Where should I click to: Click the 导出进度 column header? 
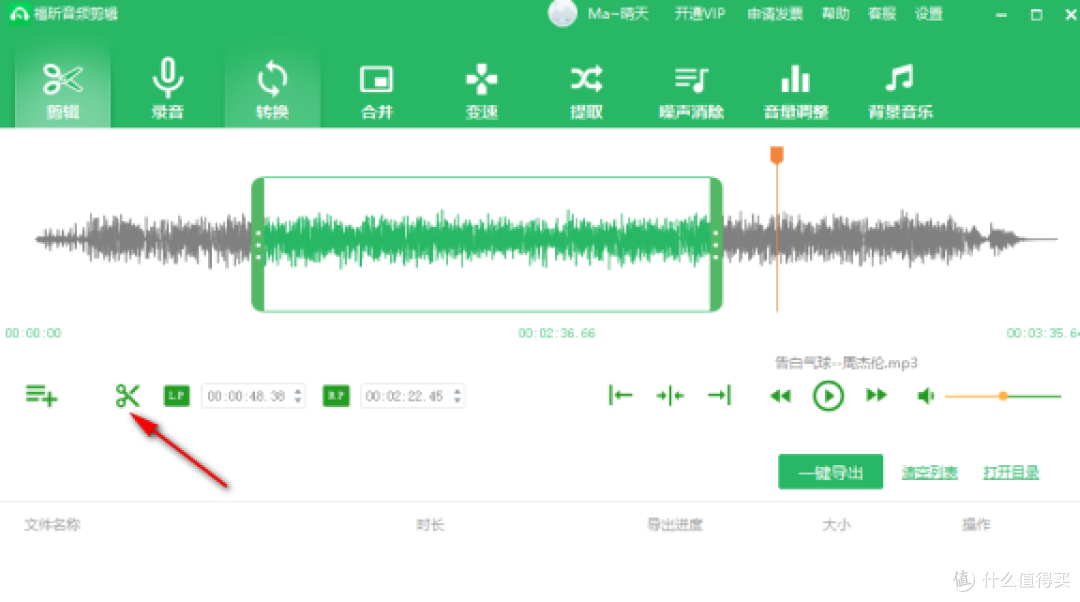[675, 525]
